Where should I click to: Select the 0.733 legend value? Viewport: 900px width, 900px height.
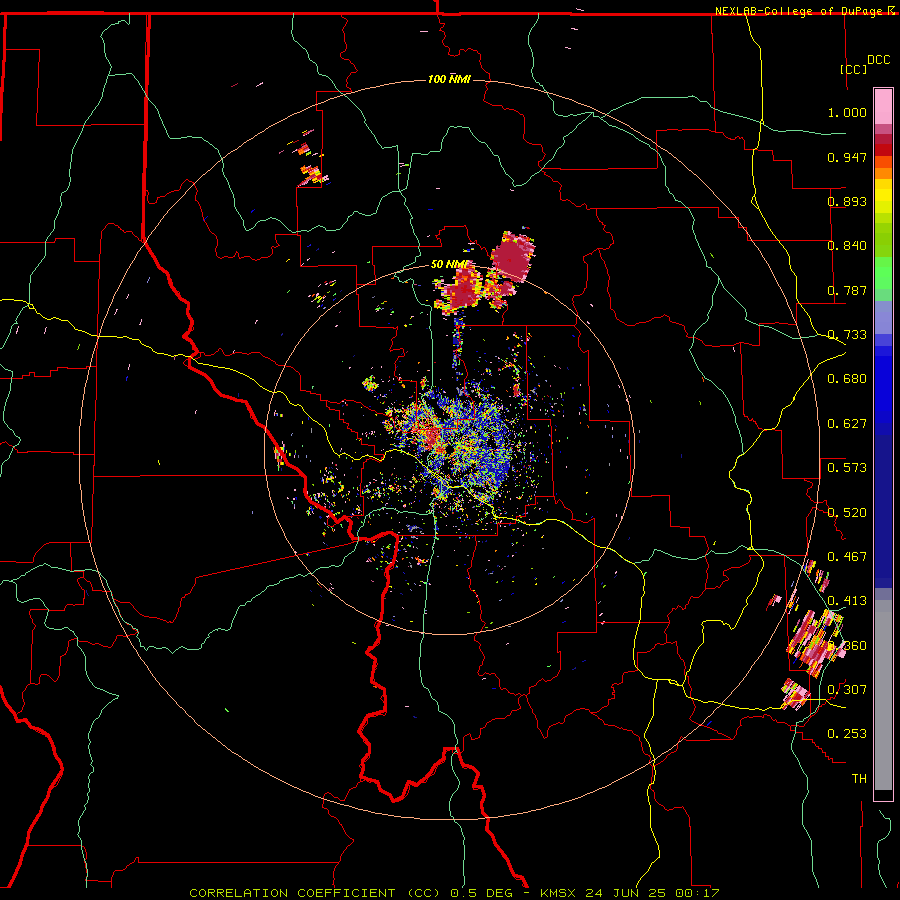click(x=847, y=335)
